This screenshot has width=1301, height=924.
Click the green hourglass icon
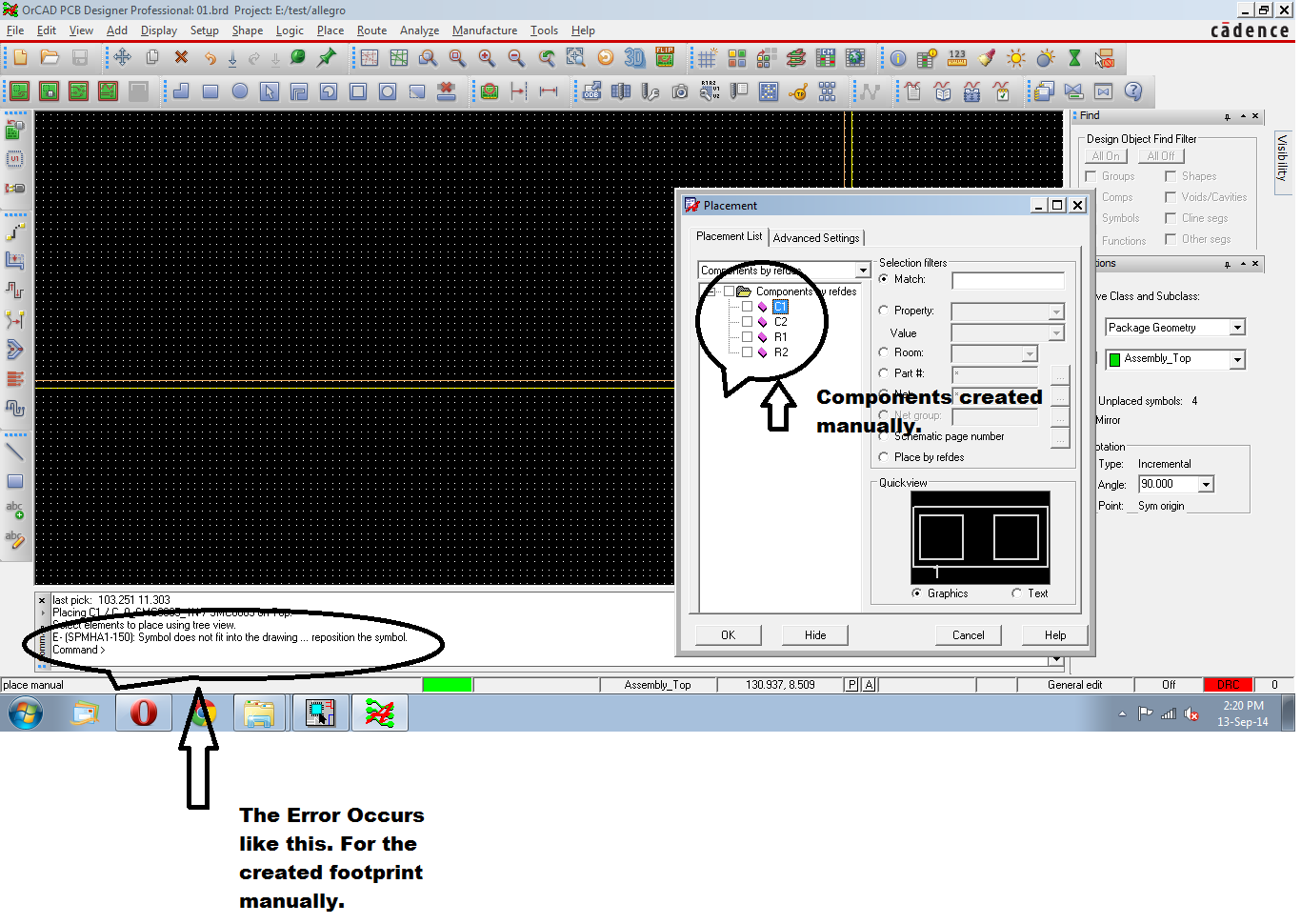1074,58
